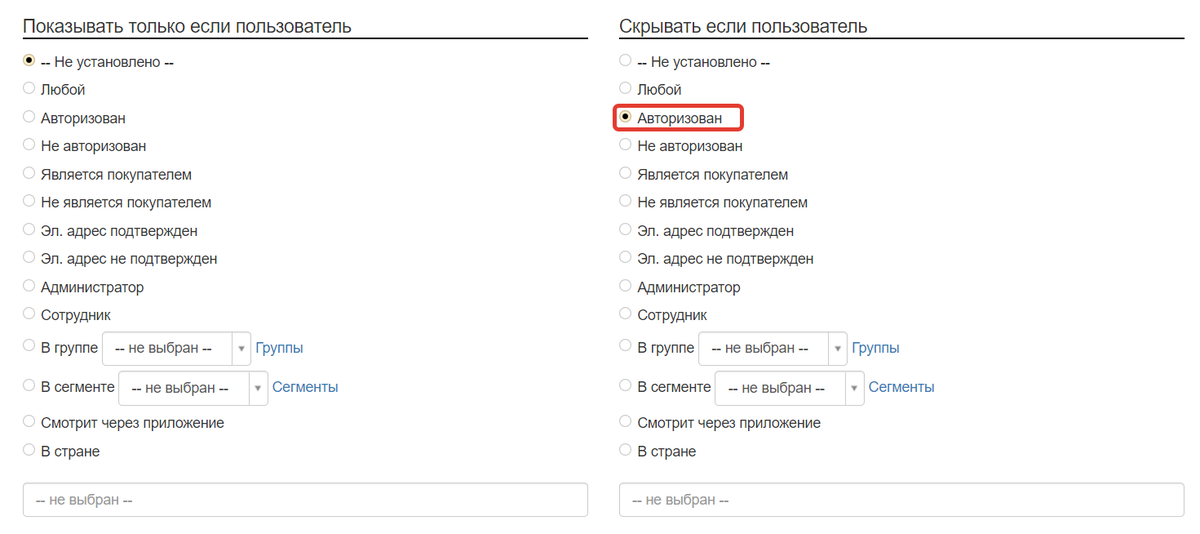Expand 'В сегменте' dropdown in hide column
This screenshot has height=534, width=1200.
[x=789, y=387]
